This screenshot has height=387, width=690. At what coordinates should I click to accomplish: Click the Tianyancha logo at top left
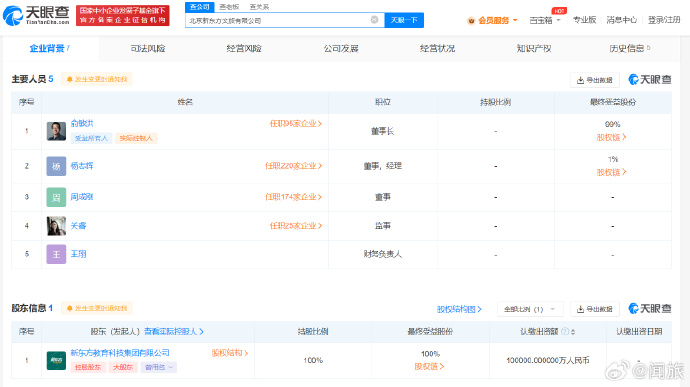pyautogui.click(x=36, y=15)
